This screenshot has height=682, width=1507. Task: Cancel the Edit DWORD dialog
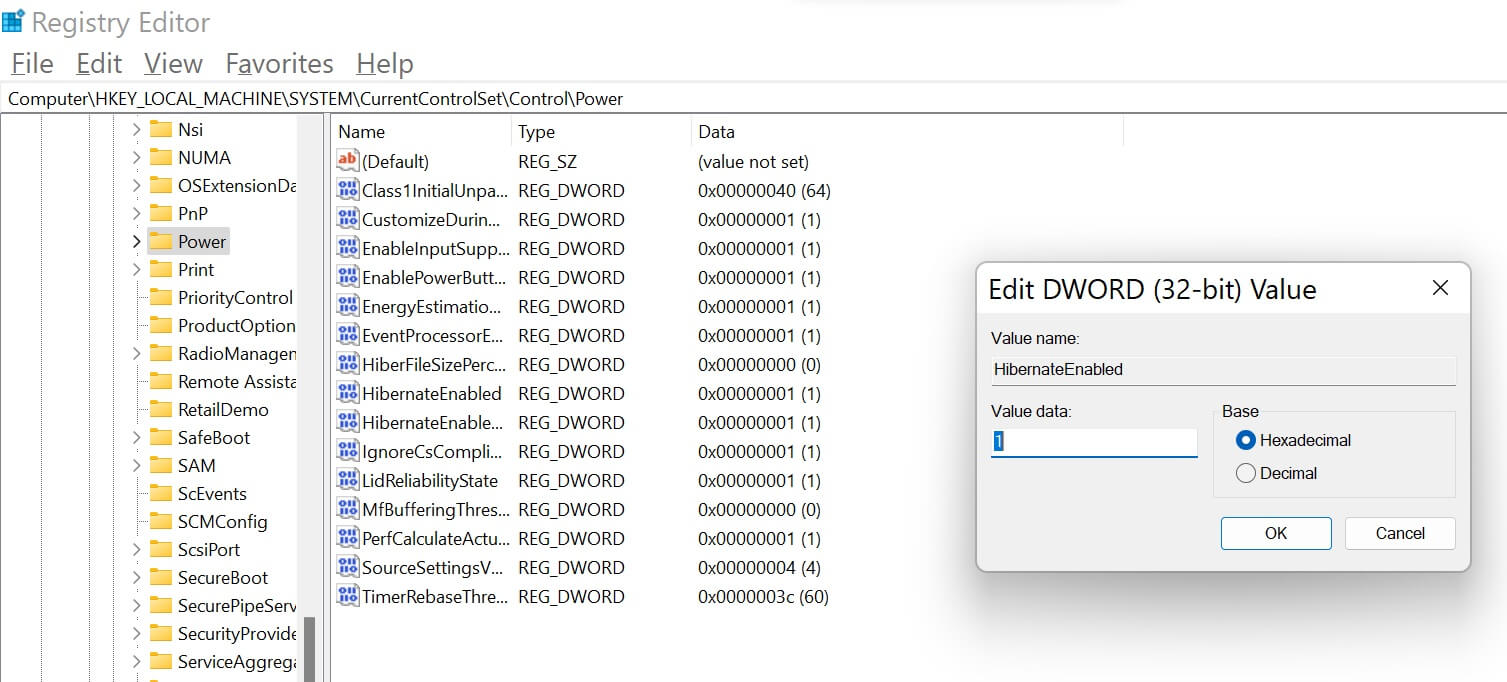(x=1400, y=533)
